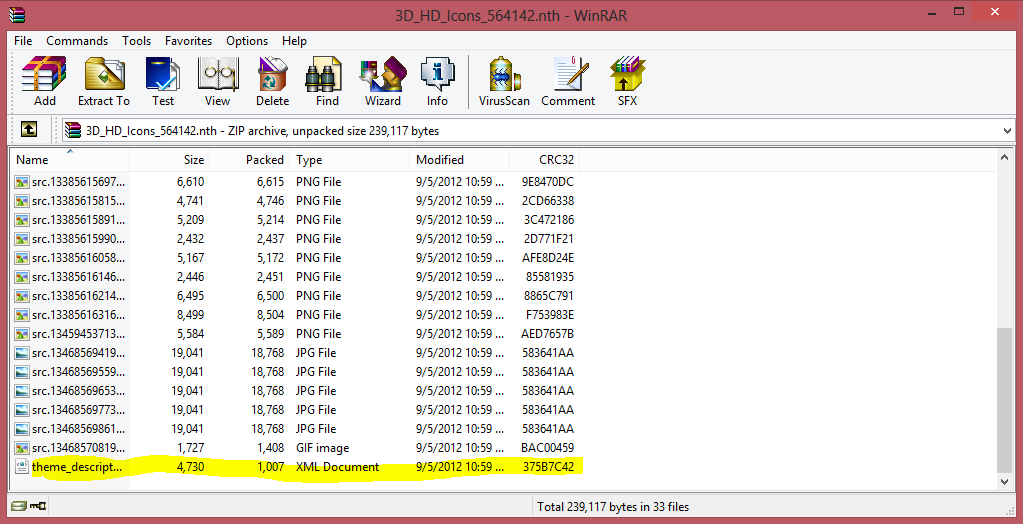This screenshot has height=524, width=1023.
Task: Select JPG file src.13468569773...
Action: coord(78,409)
